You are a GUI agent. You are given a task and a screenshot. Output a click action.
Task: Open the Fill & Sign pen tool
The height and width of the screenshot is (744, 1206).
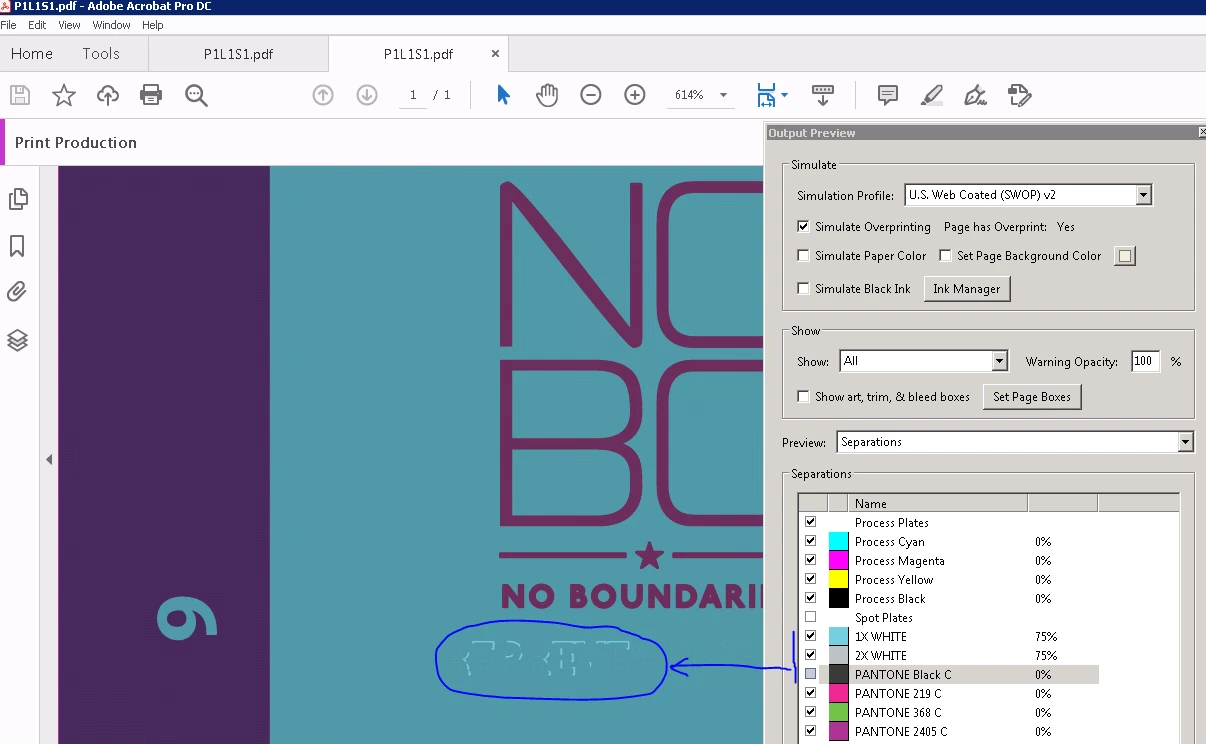point(975,95)
